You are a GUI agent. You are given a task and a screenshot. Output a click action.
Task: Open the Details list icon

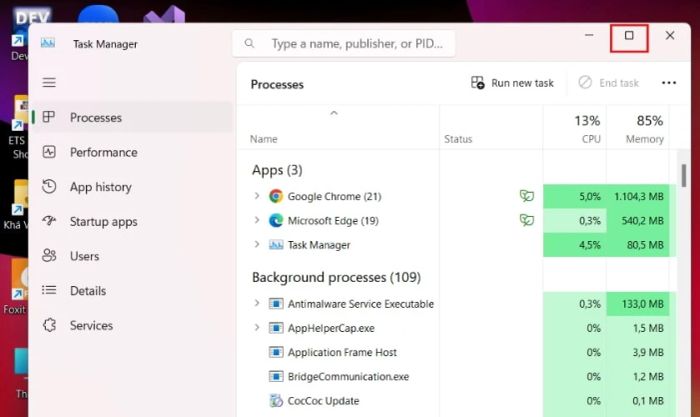tap(49, 291)
